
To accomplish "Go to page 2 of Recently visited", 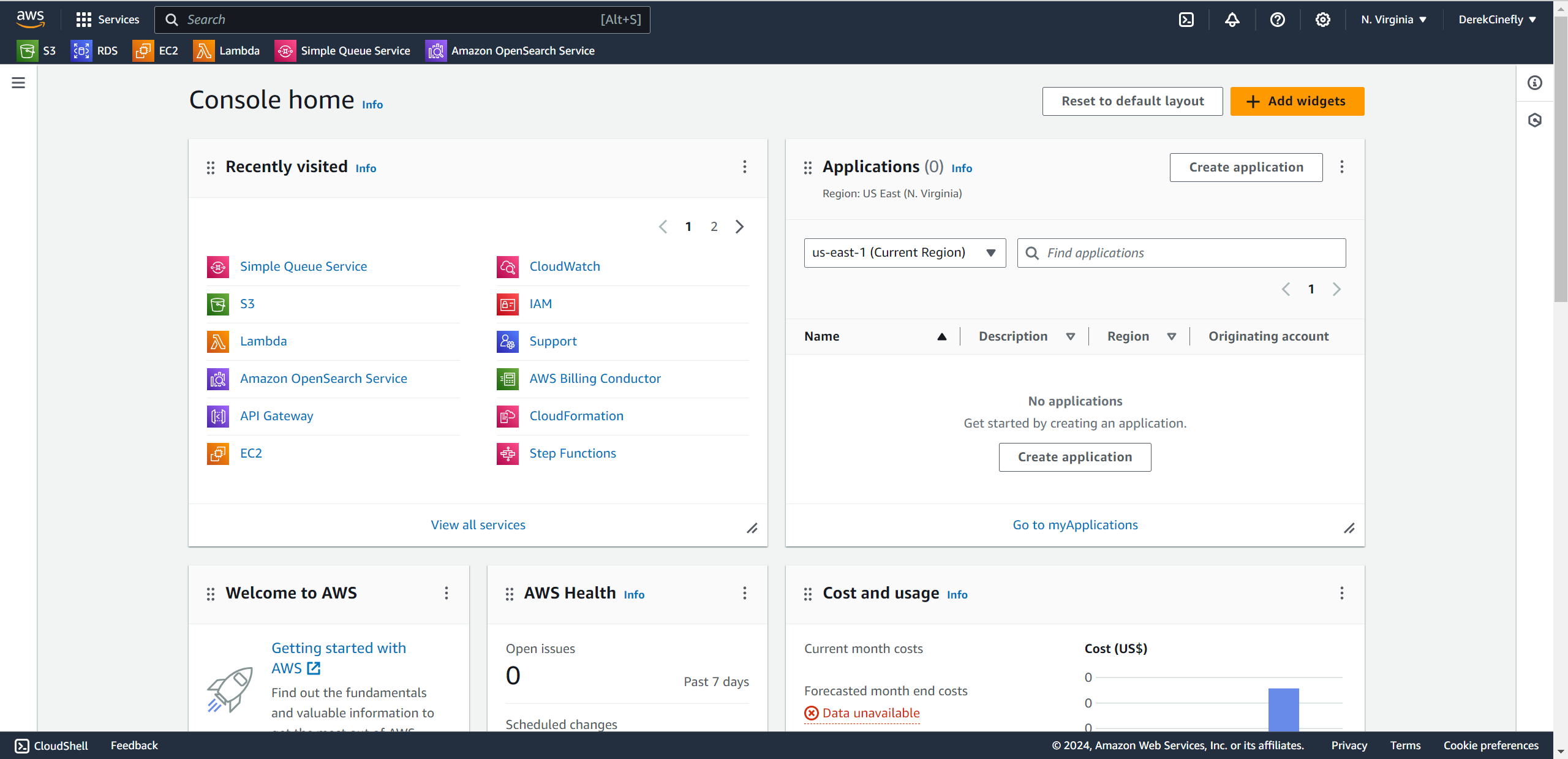I will 714,227.
